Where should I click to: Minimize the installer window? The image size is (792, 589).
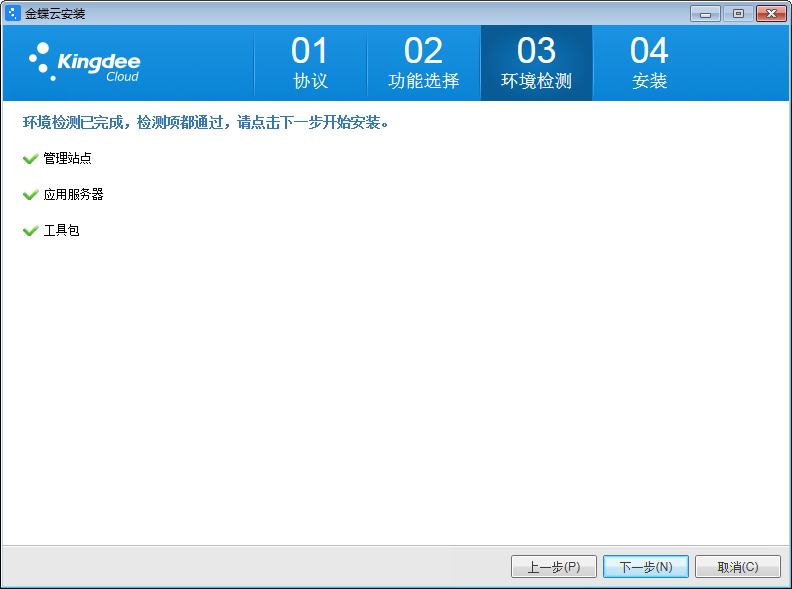(x=705, y=14)
